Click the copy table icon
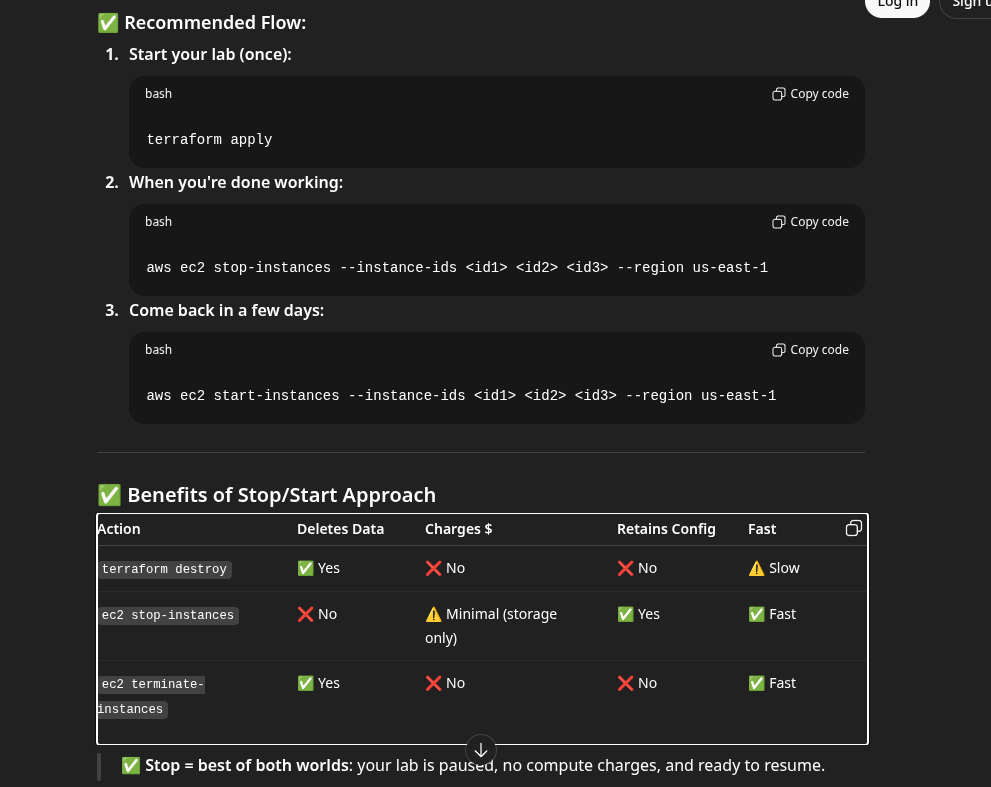 coord(853,528)
